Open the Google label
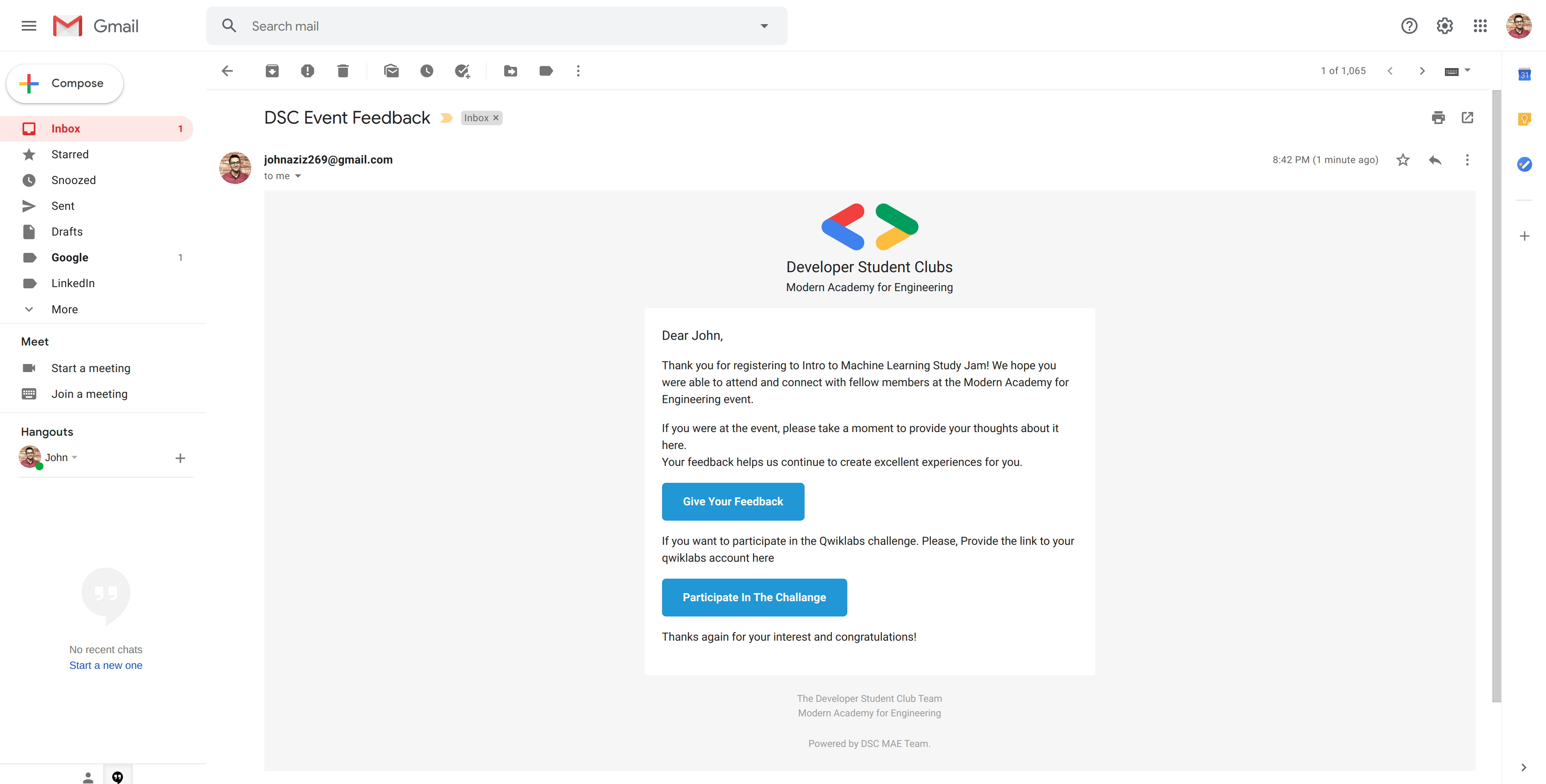This screenshot has width=1546, height=784. coord(97,258)
